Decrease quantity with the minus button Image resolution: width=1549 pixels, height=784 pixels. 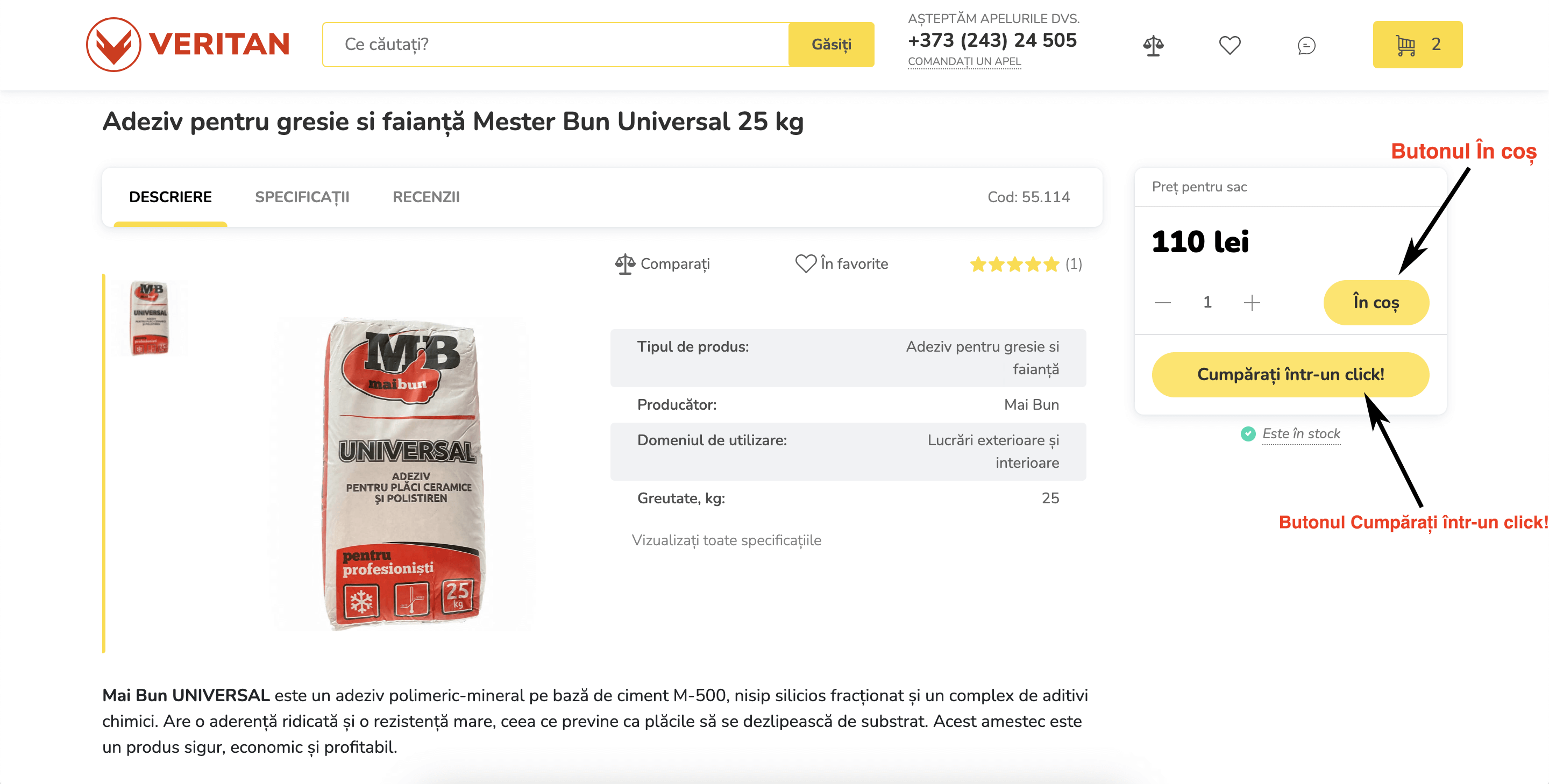pyautogui.click(x=1162, y=302)
